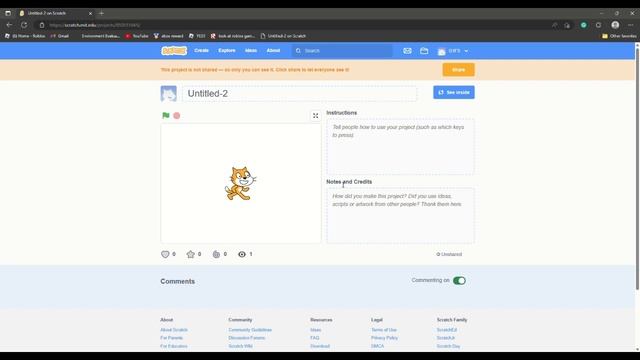Screen dimensions: 640x360
Task: Focus the Instructions text area
Action: click(400, 147)
